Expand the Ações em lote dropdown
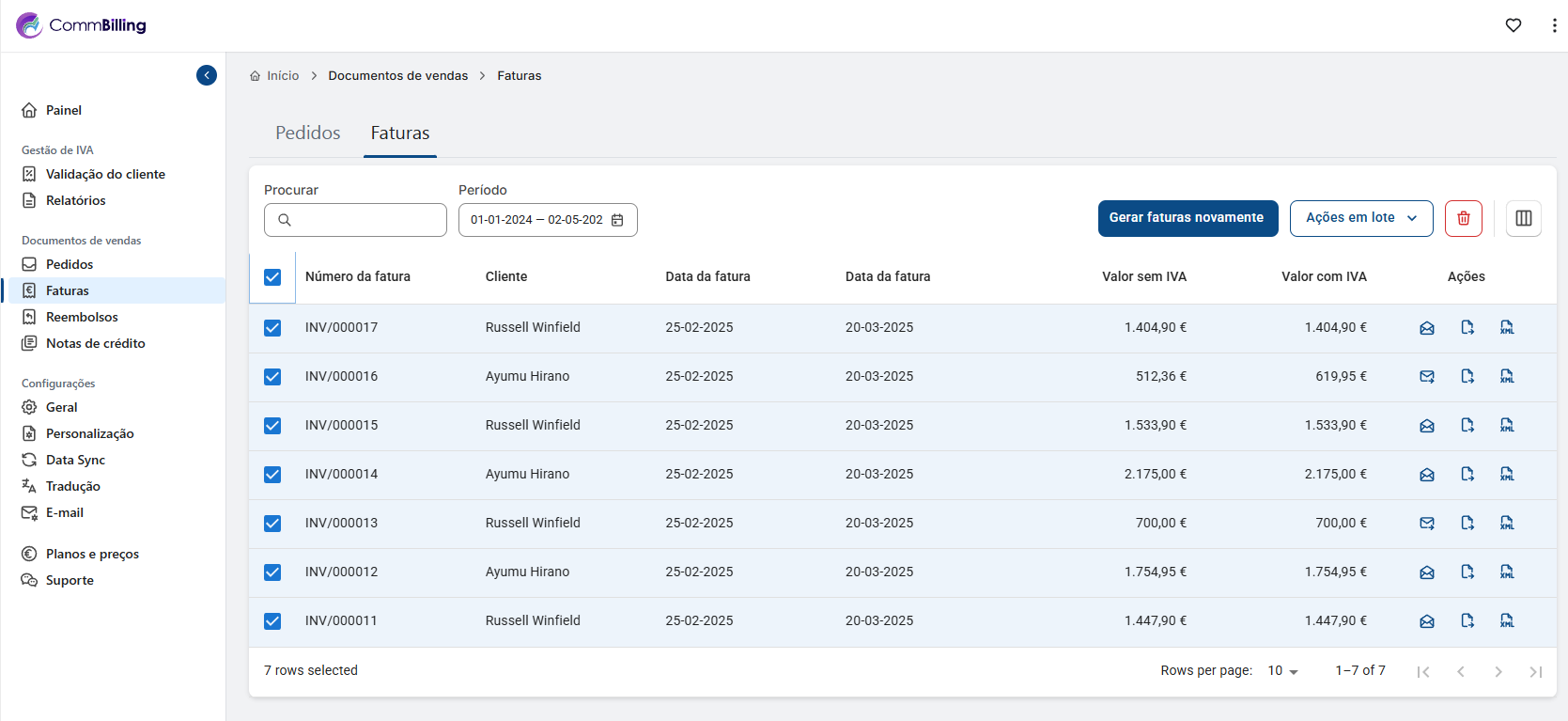1568x721 pixels. [1360, 218]
